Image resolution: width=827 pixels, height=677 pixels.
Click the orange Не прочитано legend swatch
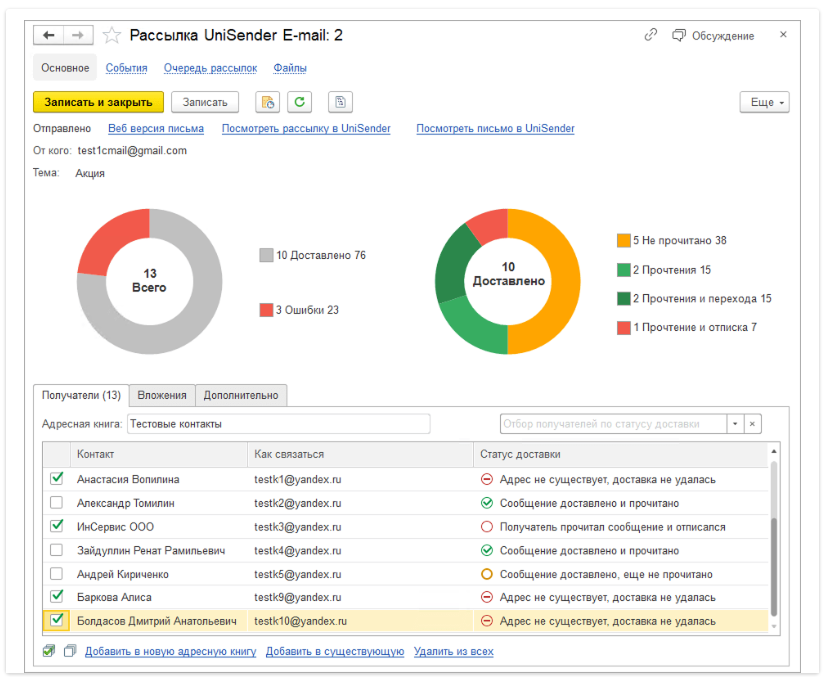point(623,240)
